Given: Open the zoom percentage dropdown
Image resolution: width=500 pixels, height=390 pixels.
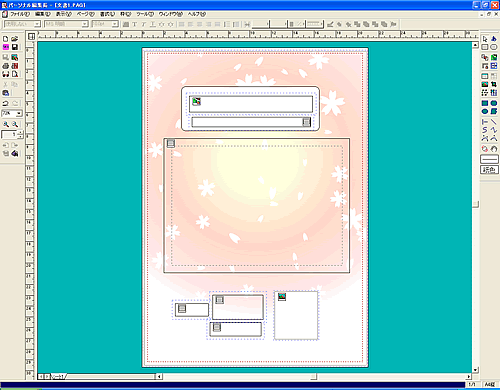Looking at the screenshot, I should click(x=19, y=114).
